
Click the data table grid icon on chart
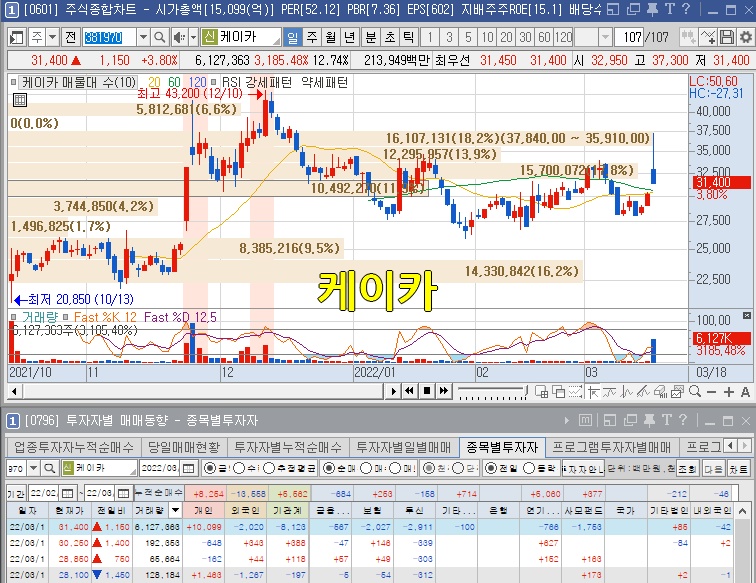click(x=20, y=100)
